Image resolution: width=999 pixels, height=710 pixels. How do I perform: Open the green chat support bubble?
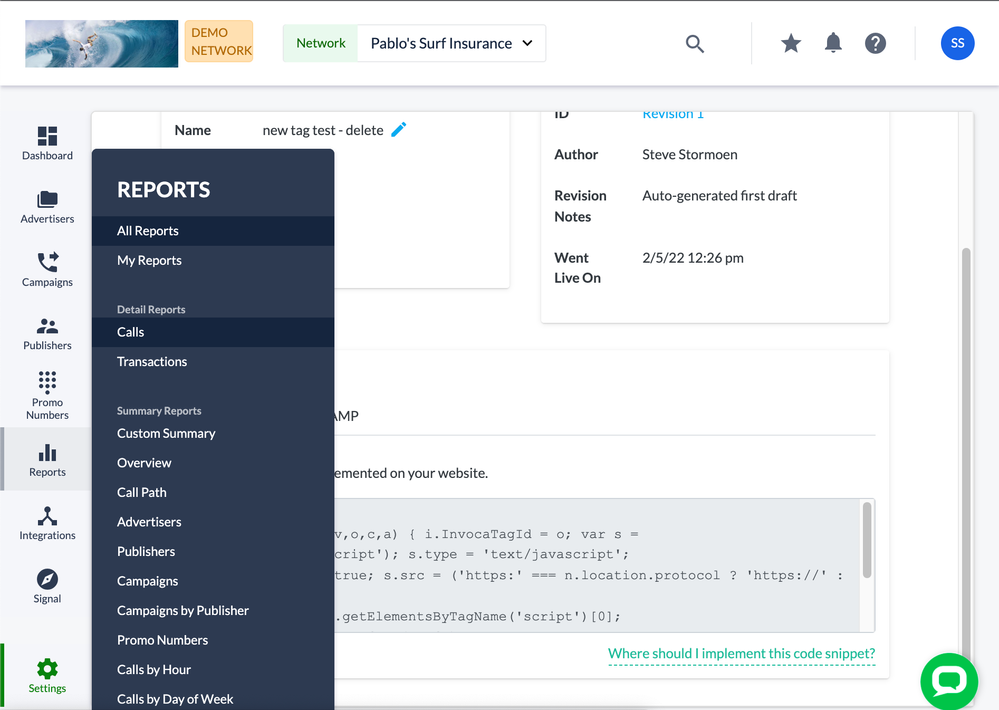949,681
